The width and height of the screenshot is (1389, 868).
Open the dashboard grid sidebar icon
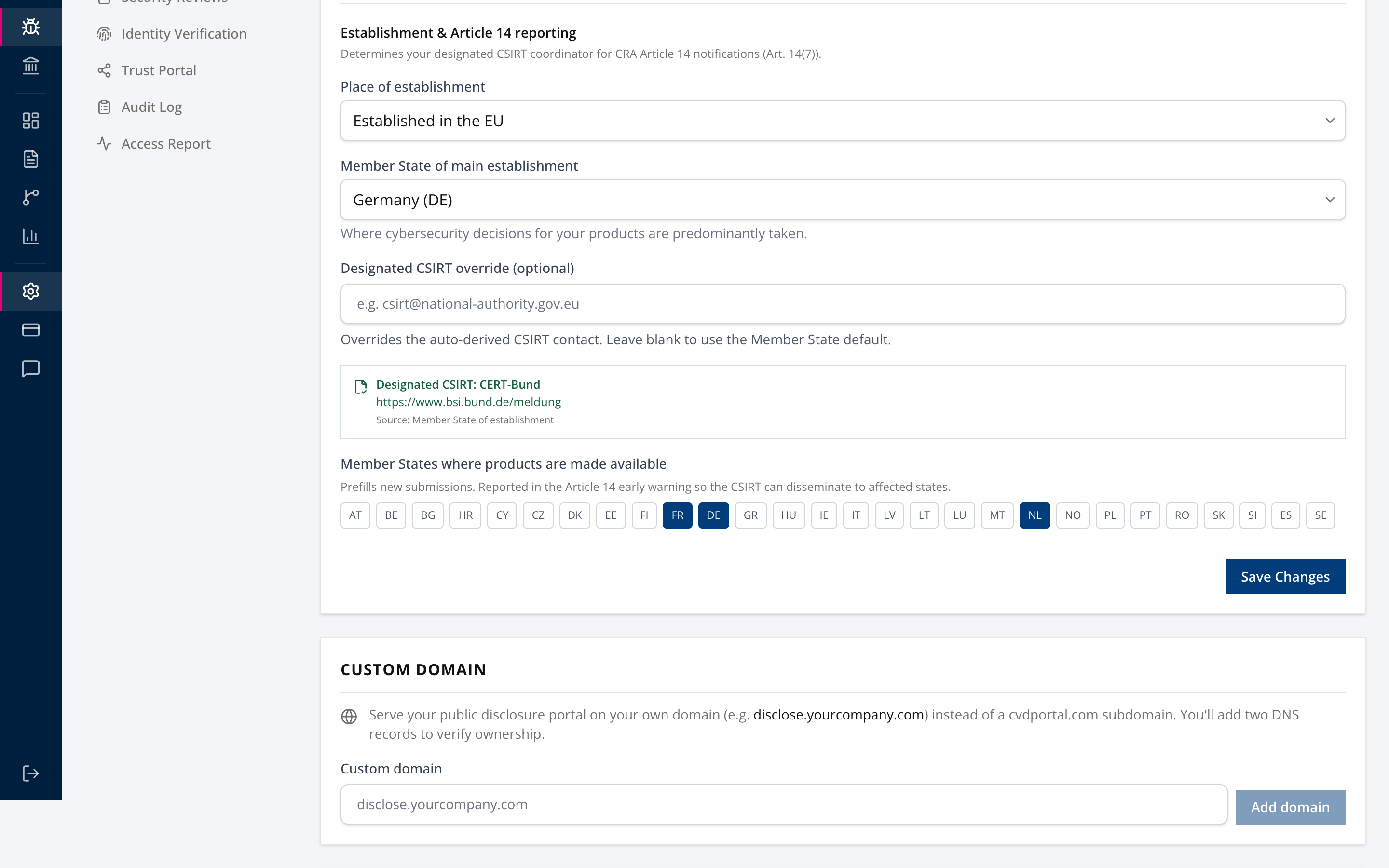[x=30, y=121]
